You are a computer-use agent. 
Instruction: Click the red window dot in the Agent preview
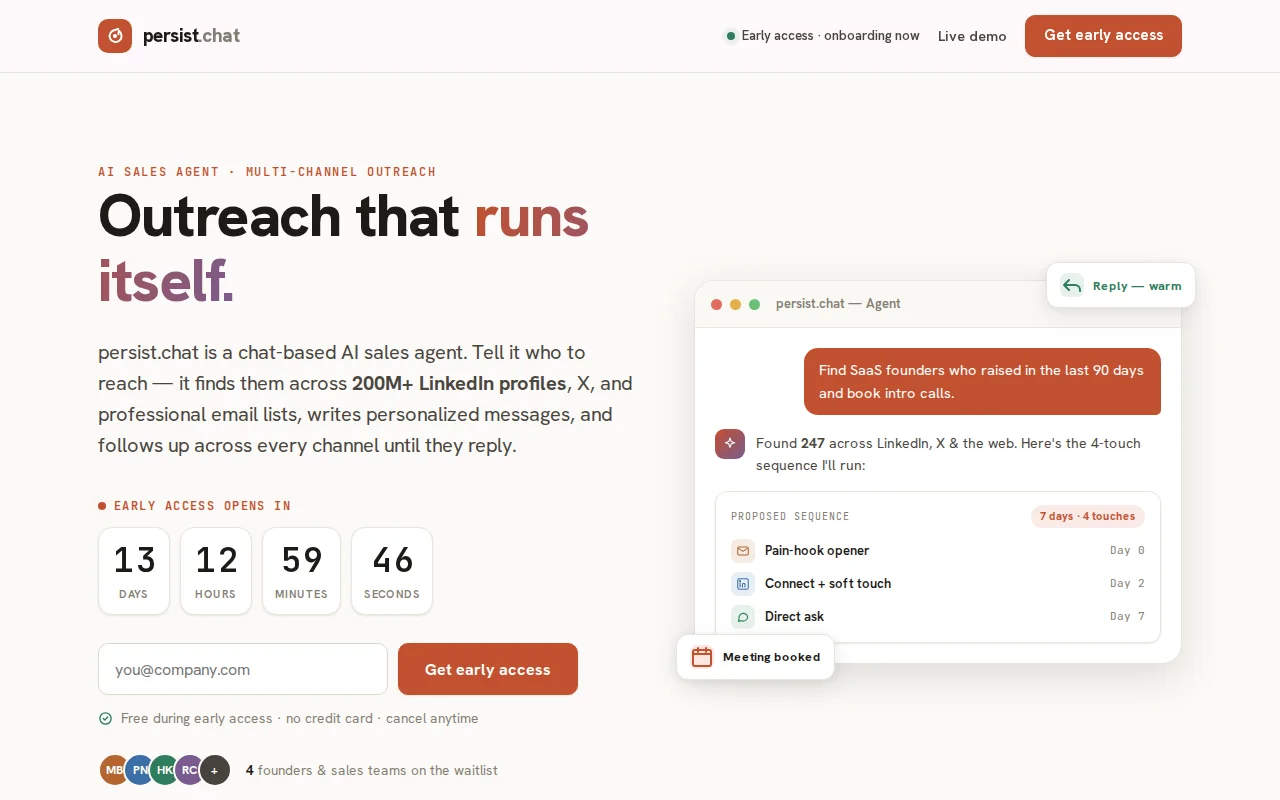click(x=716, y=304)
